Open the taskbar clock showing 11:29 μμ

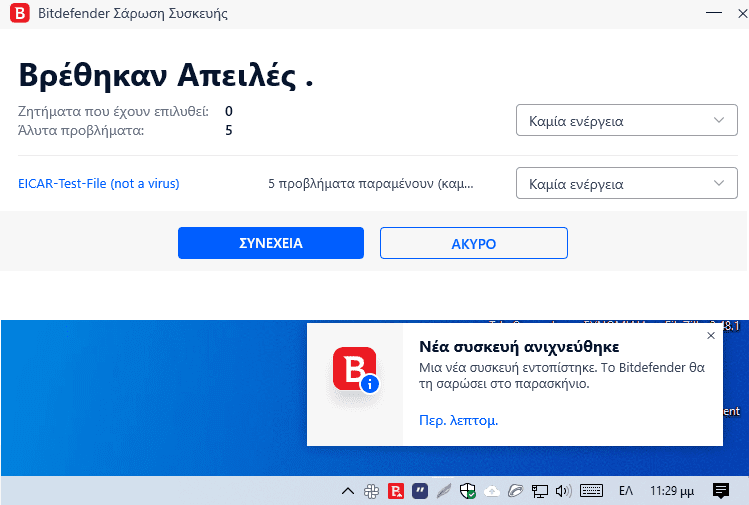pyautogui.click(x=672, y=491)
